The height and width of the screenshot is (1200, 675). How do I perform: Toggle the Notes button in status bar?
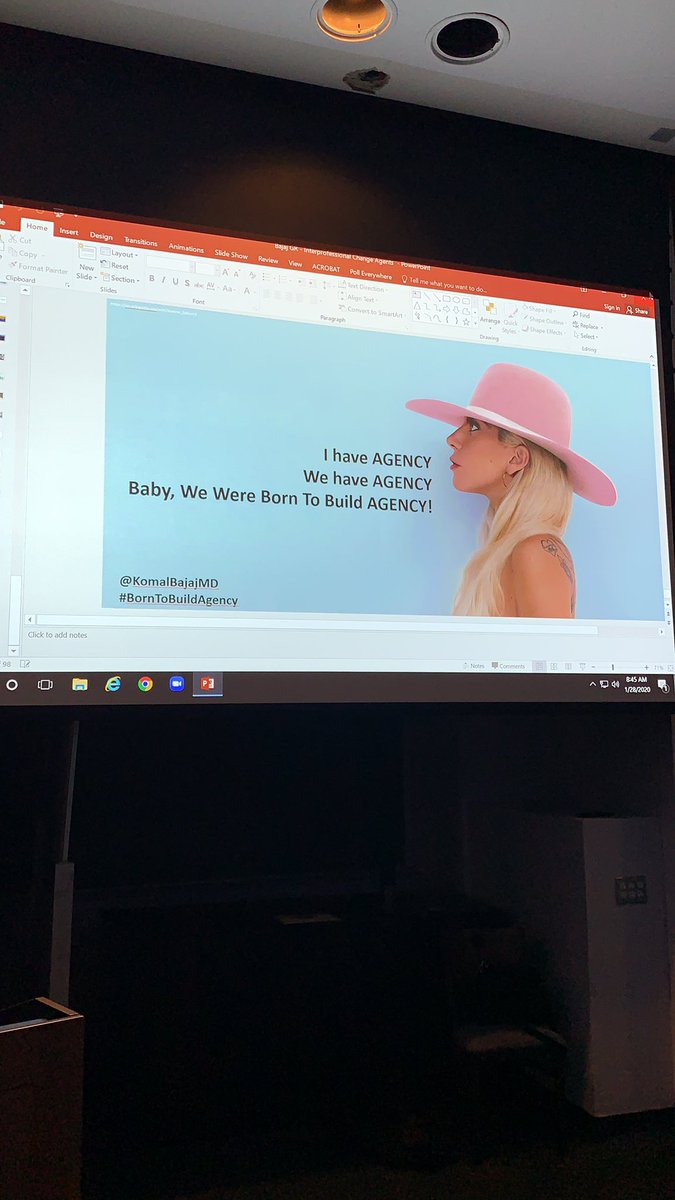point(474,666)
